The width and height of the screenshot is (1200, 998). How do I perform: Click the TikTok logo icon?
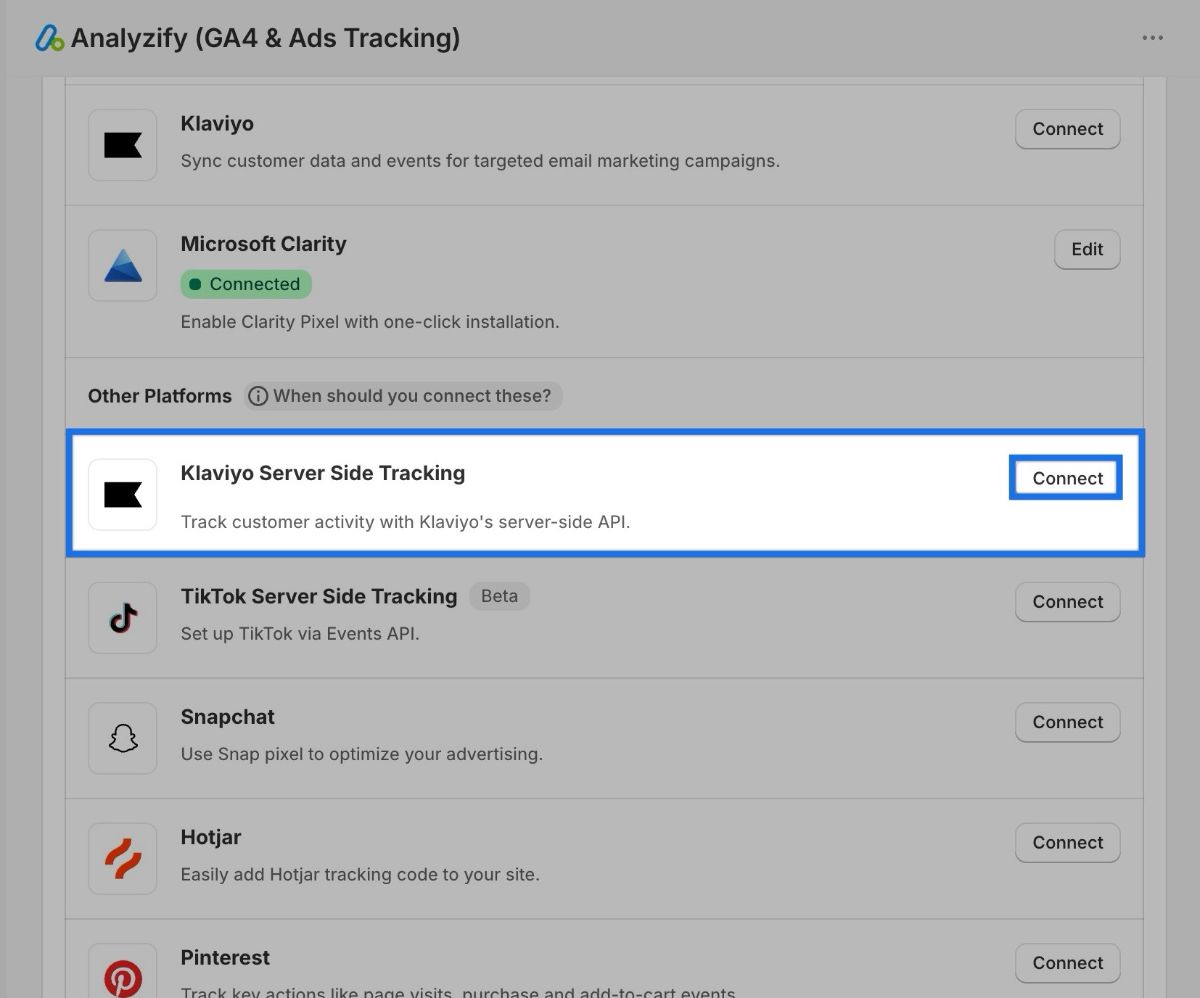coord(123,618)
